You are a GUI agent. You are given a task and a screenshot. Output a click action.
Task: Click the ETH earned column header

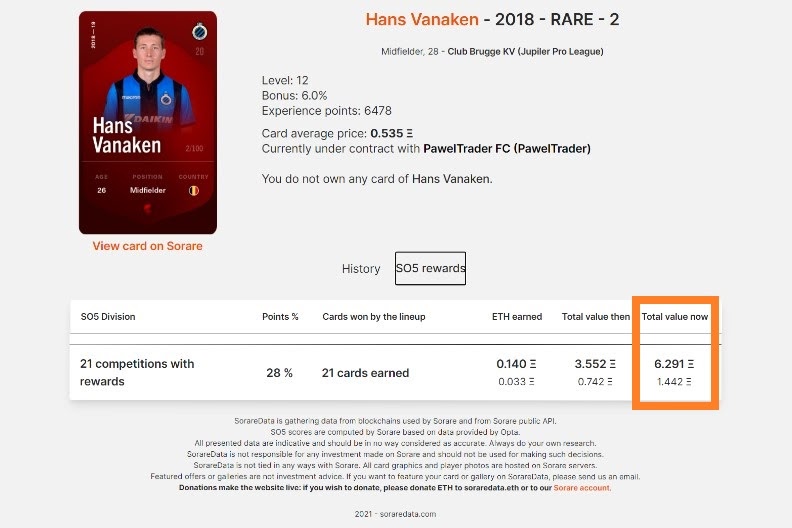pyautogui.click(x=517, y=317)
